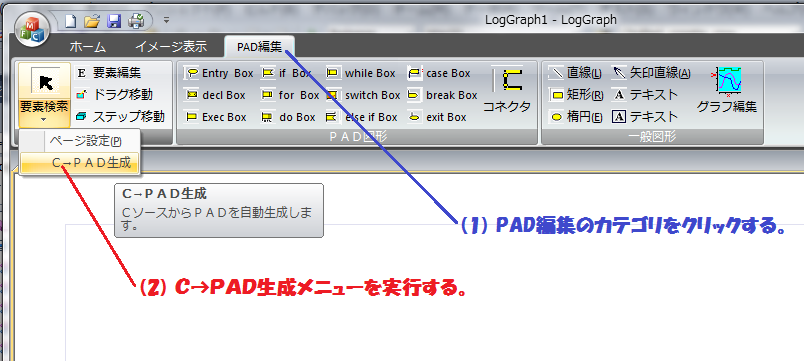
Task: Select the while Box tool
Action: (361, 73)
